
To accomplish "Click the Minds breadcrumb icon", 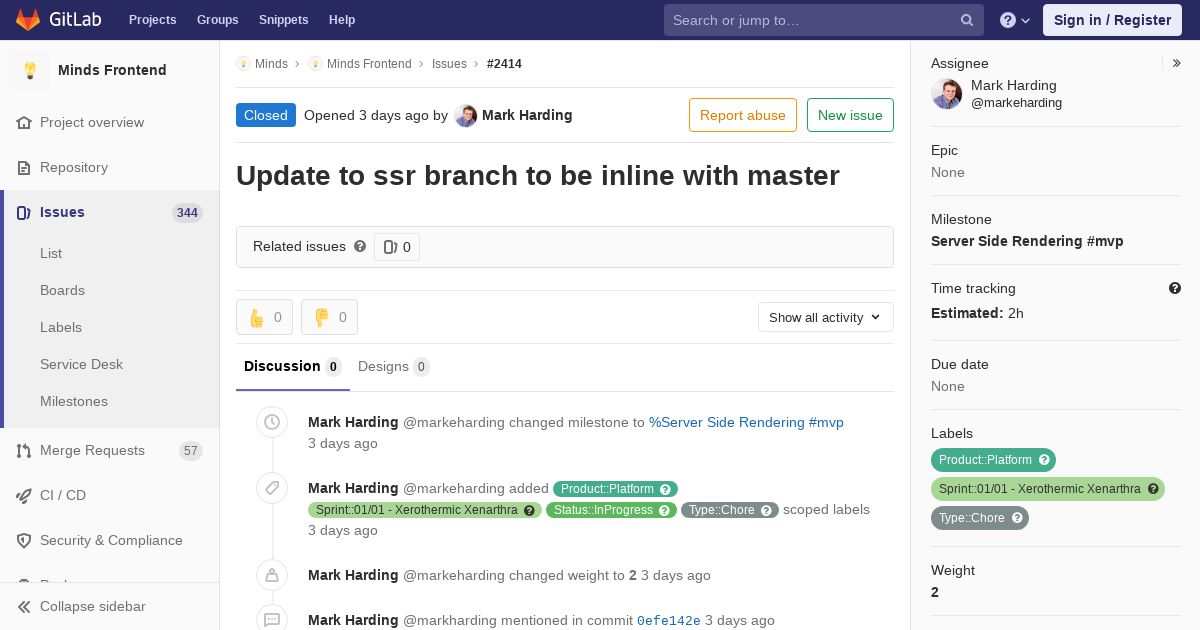I will 243,64.
